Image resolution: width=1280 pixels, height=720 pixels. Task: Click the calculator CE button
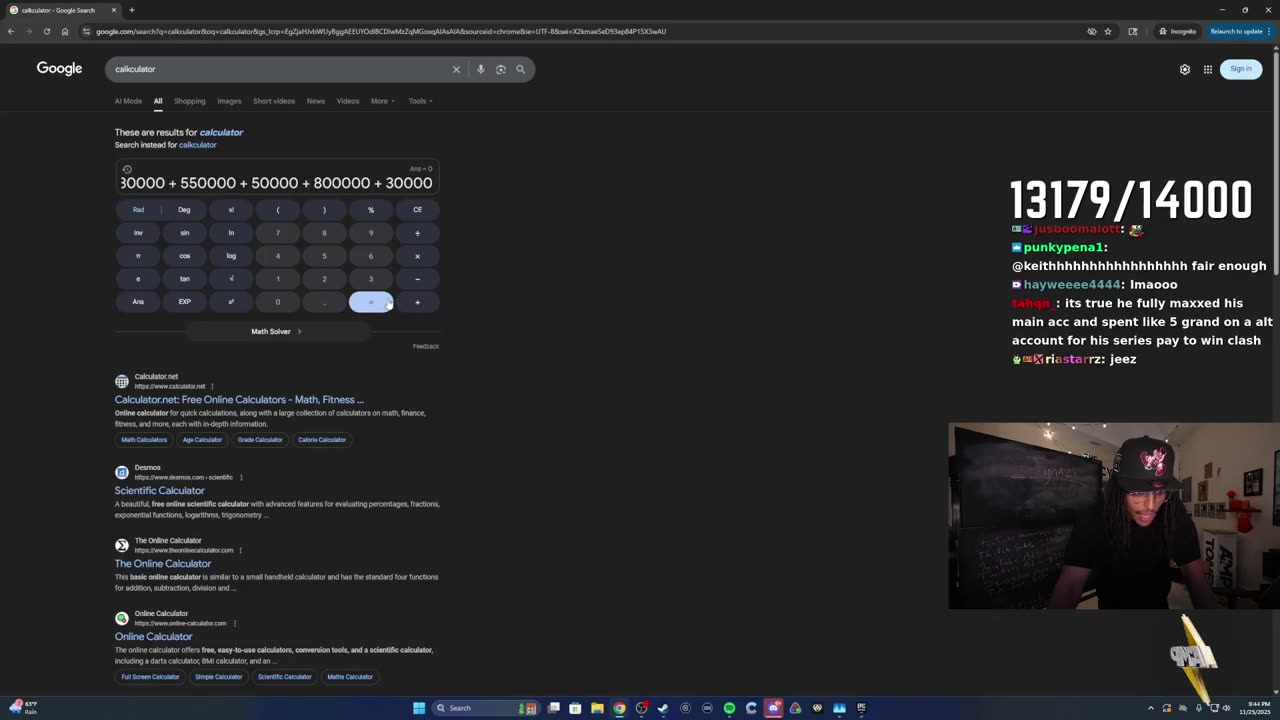[417, 210]
